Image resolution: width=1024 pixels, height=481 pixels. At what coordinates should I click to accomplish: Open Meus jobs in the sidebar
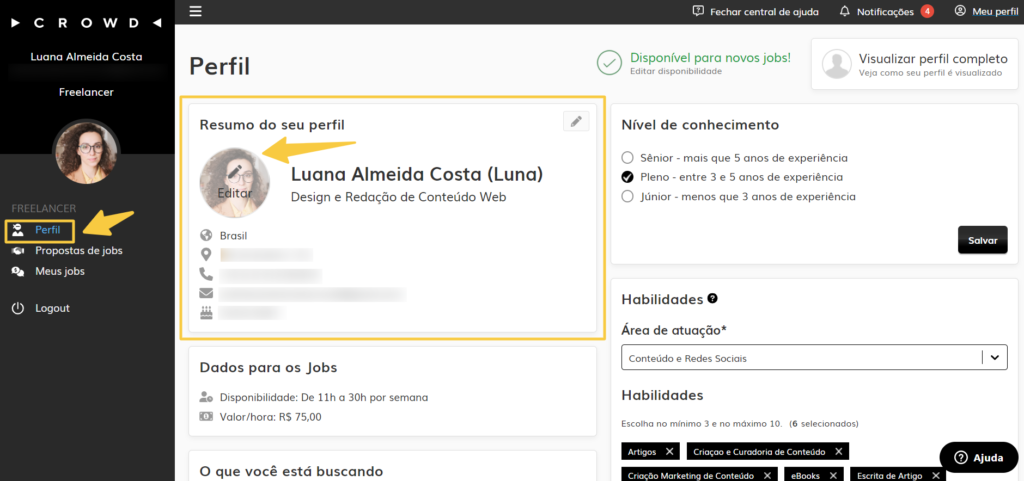(x=59, y=272)
